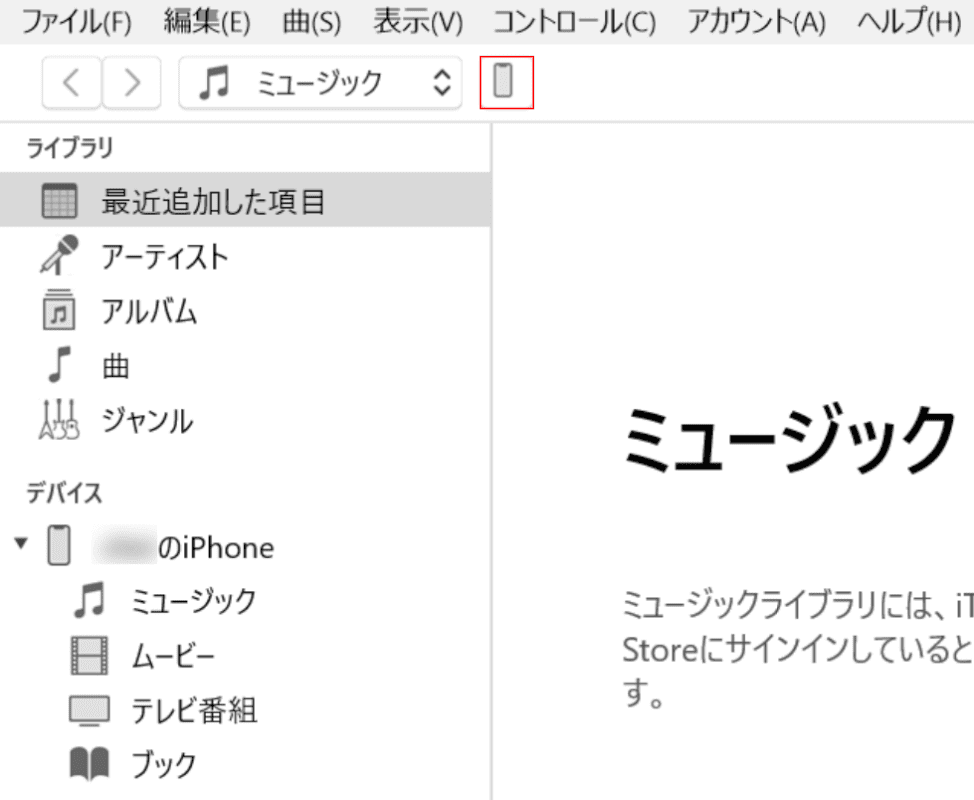974x800 pixels.
Task: Open the 編集(E) menu
Action: tap(207, 22)
